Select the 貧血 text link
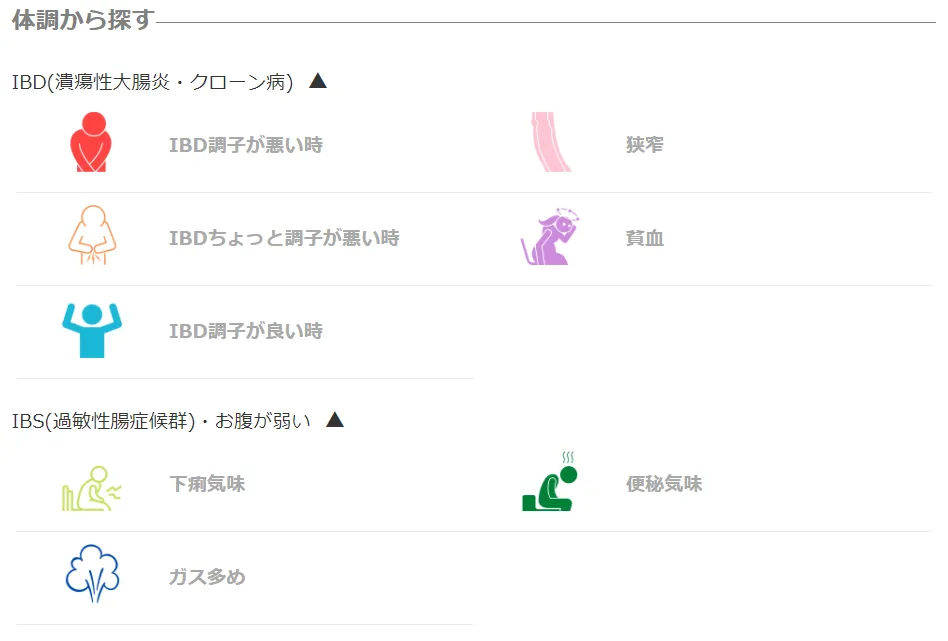 [644, 238]
